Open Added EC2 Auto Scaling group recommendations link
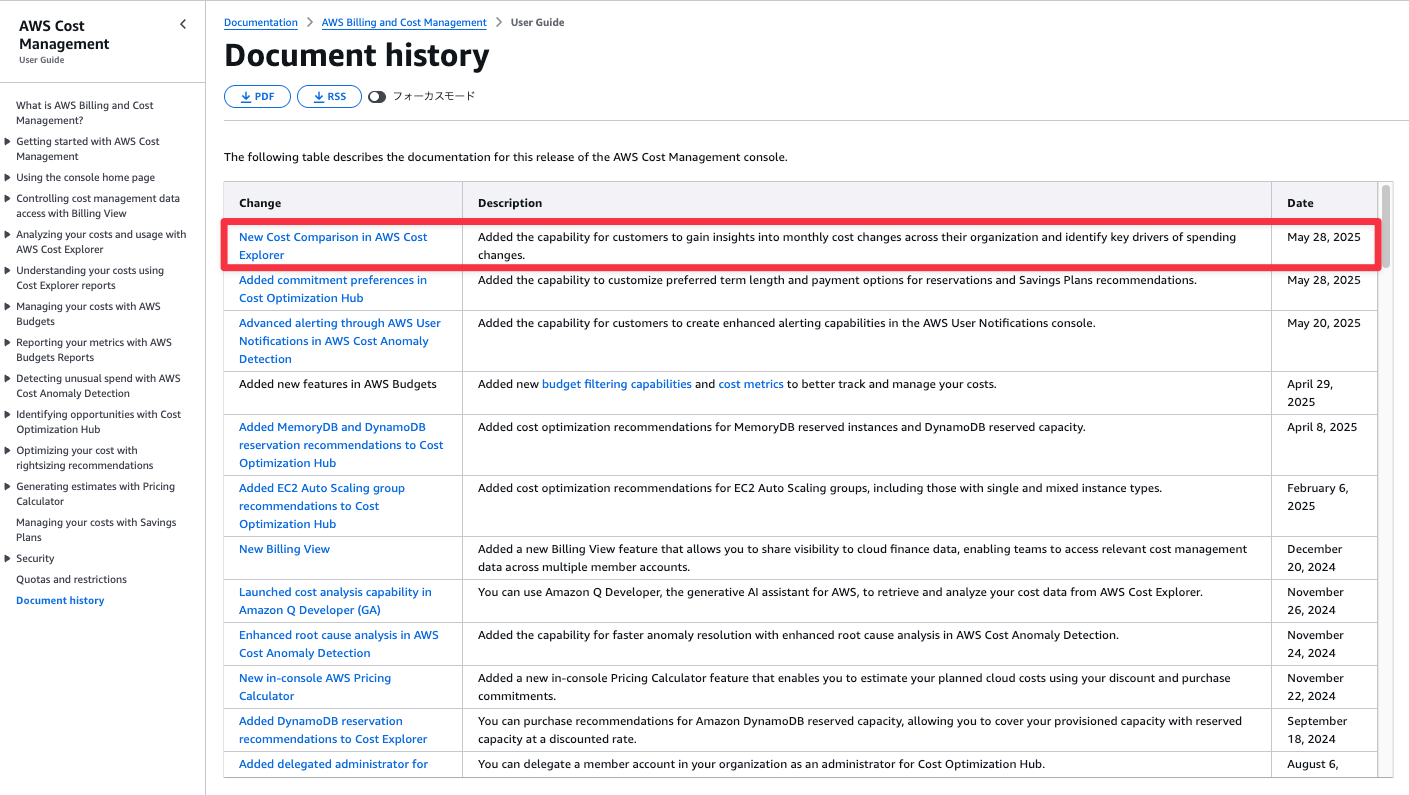 point(322,506)
